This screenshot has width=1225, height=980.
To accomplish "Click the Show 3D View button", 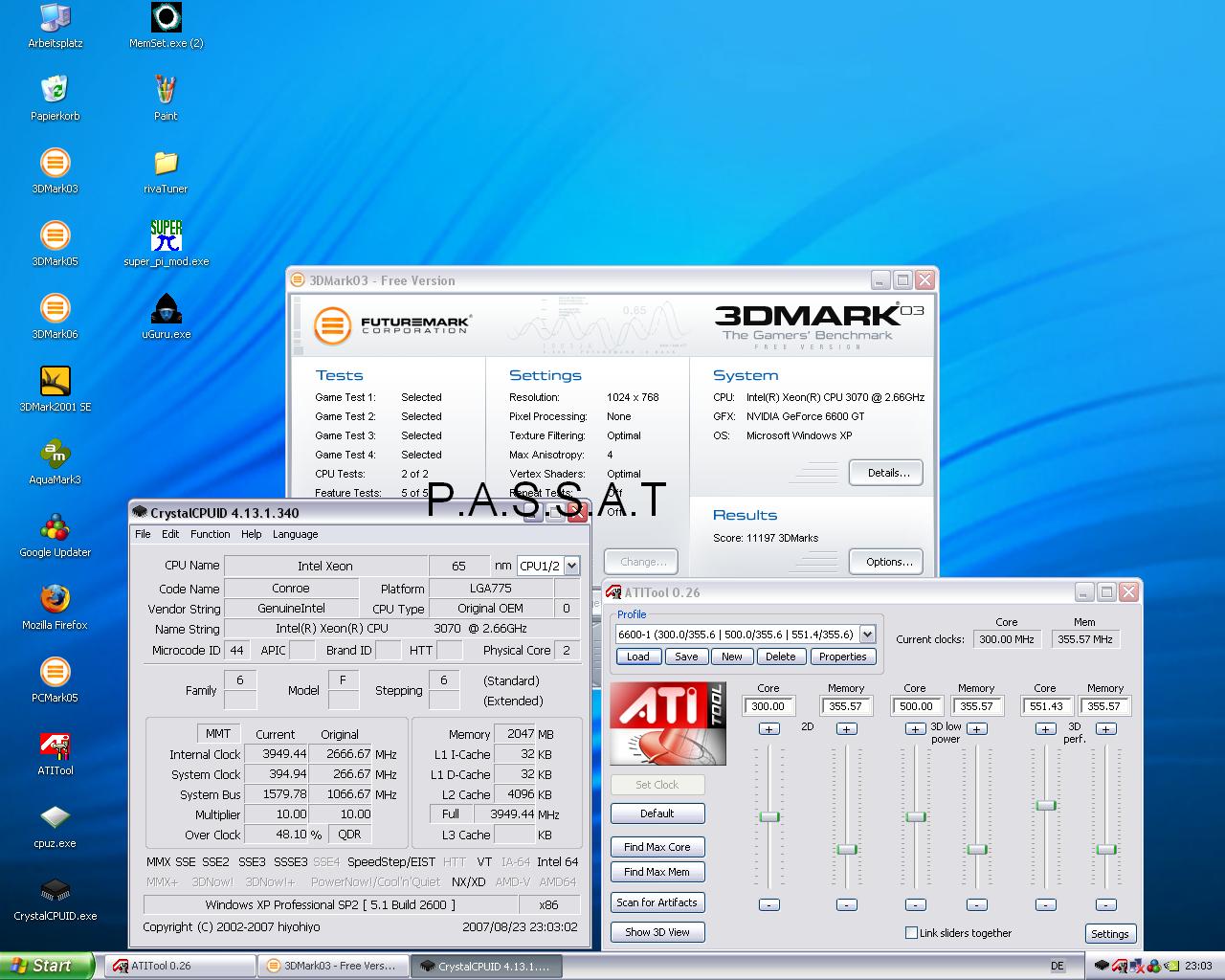I will pos(657,932).
